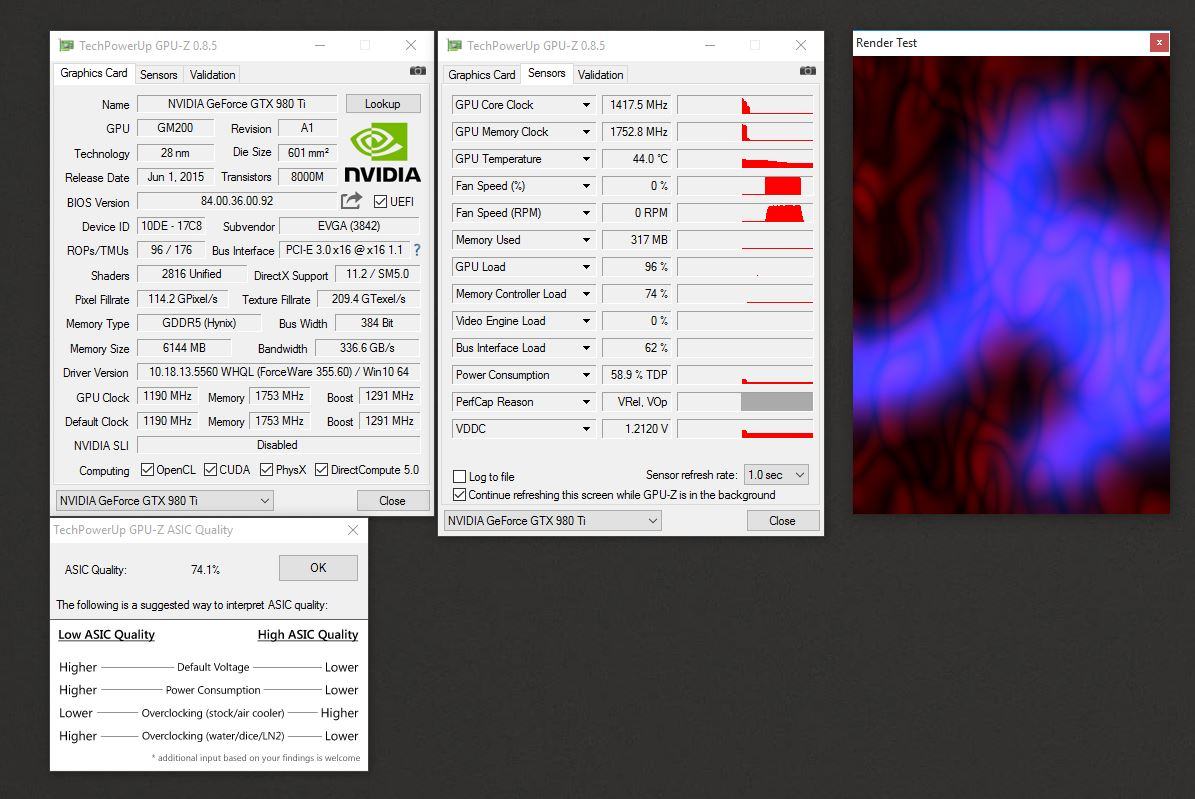Open the PerfCap Reason sensor dropdown

586,402
